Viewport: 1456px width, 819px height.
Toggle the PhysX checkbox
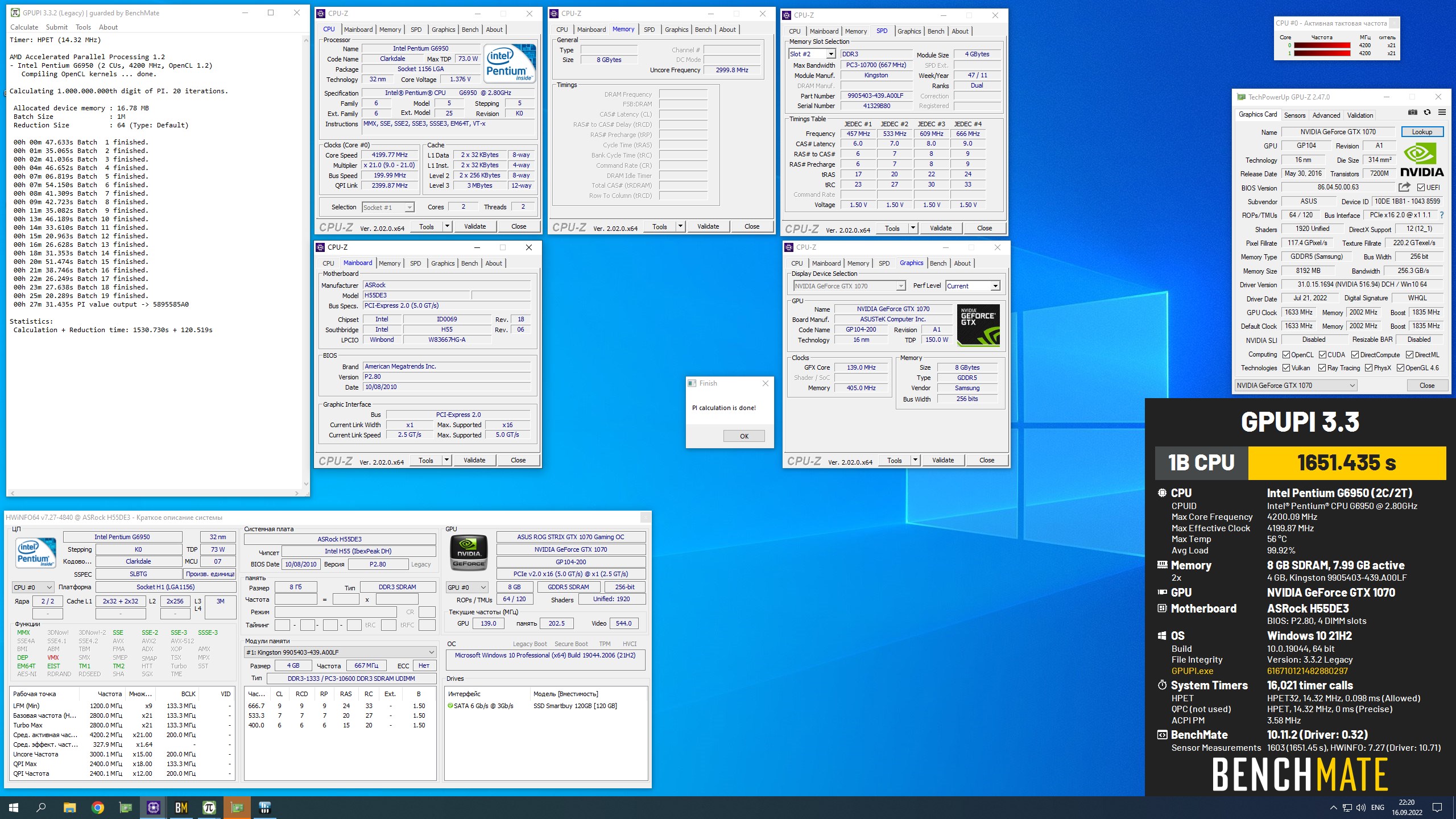[1368, 368]
